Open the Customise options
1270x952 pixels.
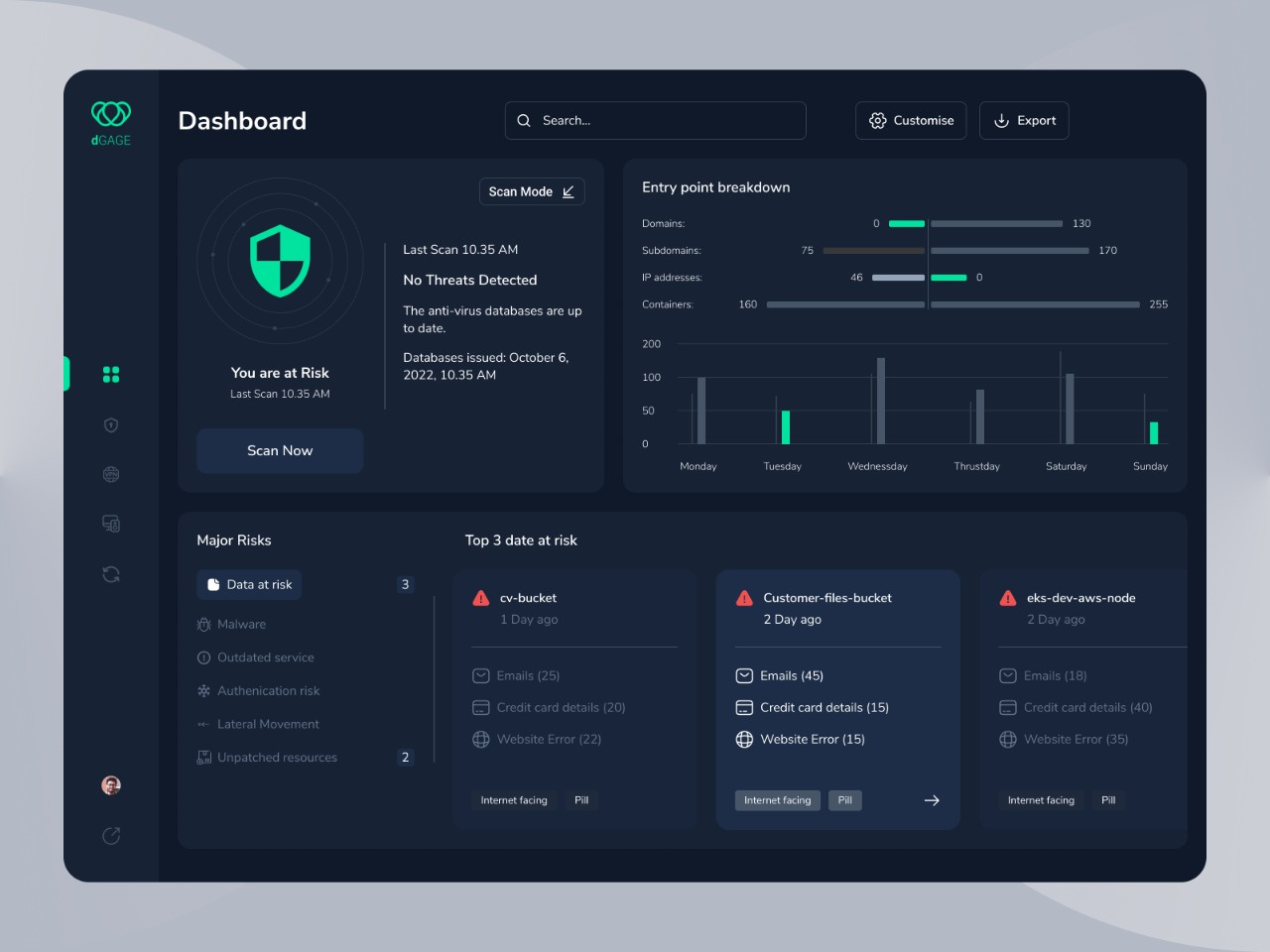(x=910, y=120)
